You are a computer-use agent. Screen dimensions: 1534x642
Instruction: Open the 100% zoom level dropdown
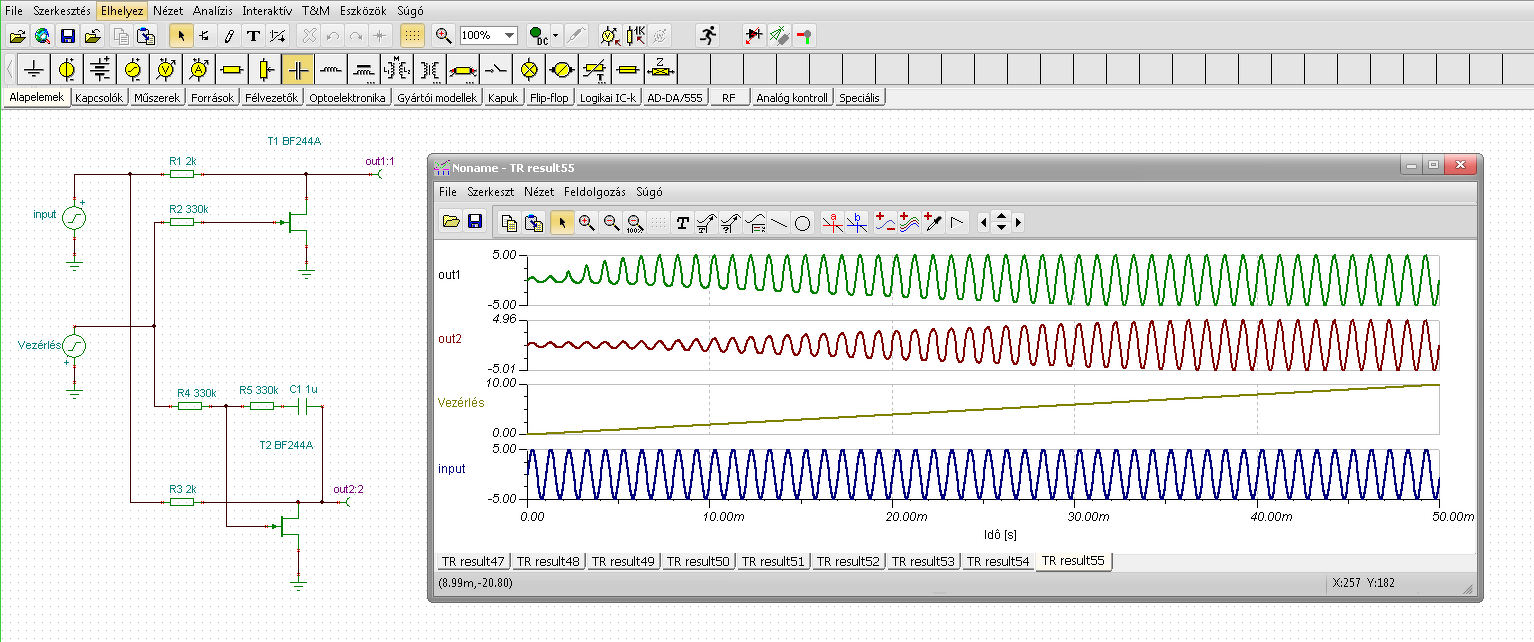tap(510, 35)
